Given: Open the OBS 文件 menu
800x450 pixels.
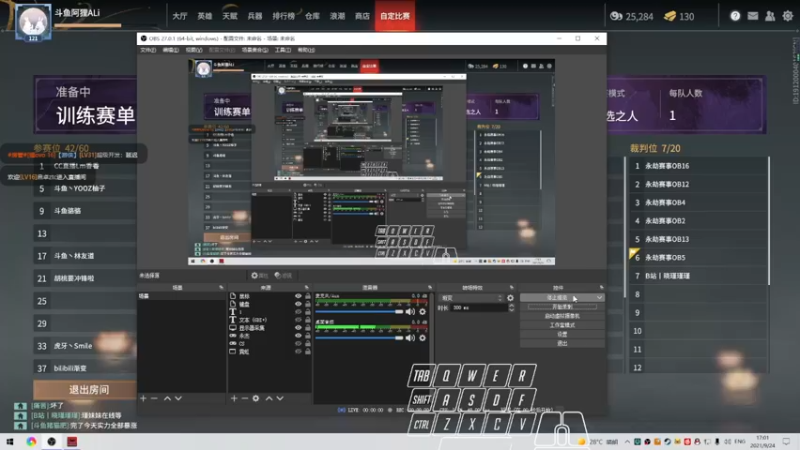Looking at the screenshot, I should pyautogui.click(x=148, y=50).
